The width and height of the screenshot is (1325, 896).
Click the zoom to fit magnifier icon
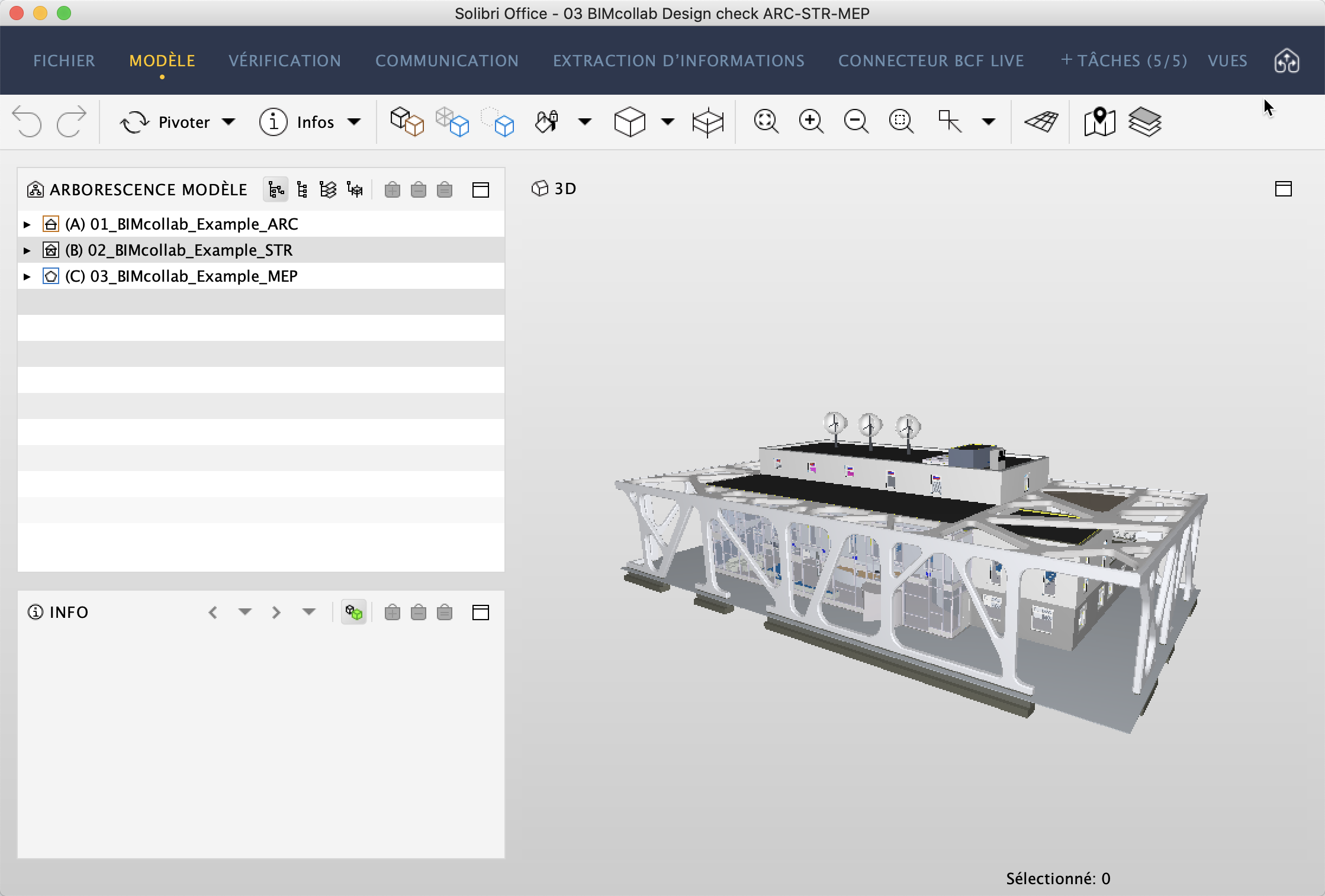(x=766, y=121)
